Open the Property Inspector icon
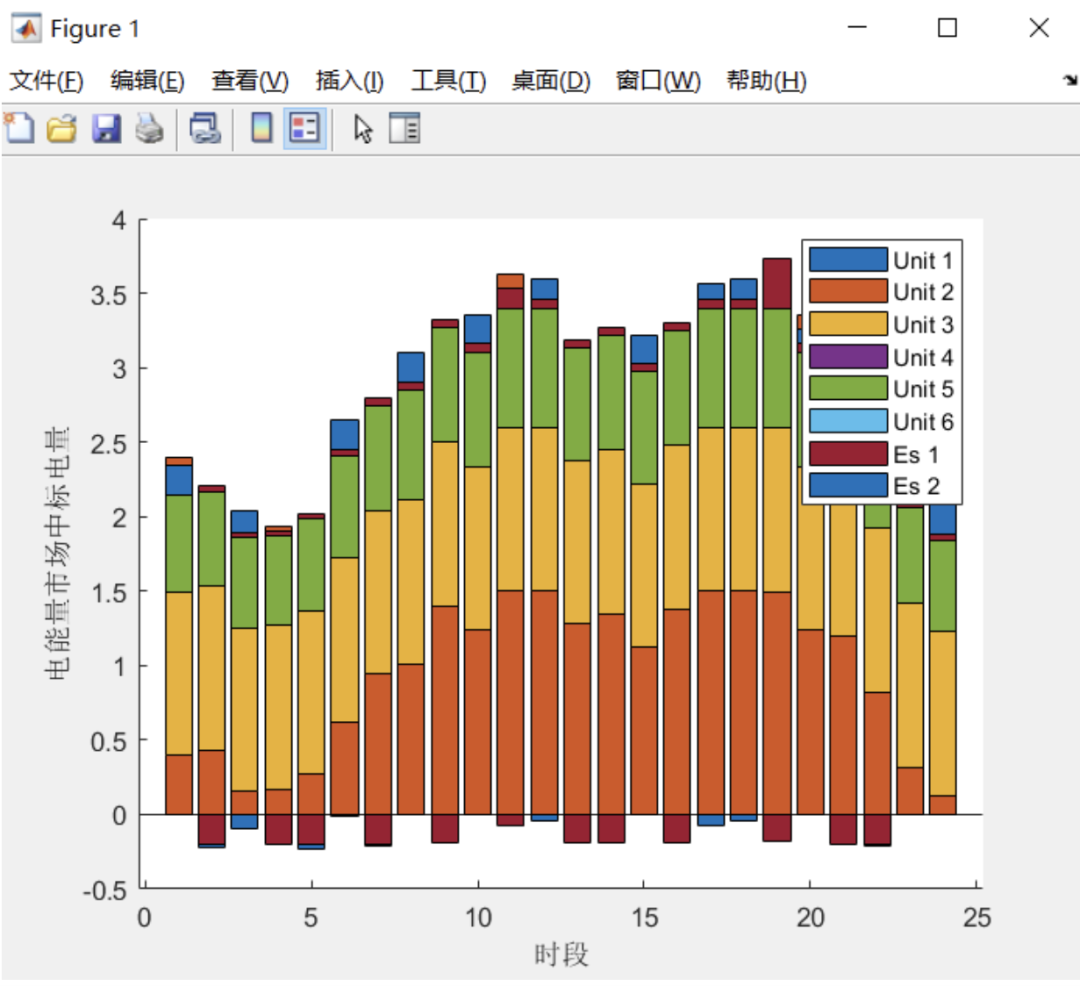 click(x=404, y=128)
